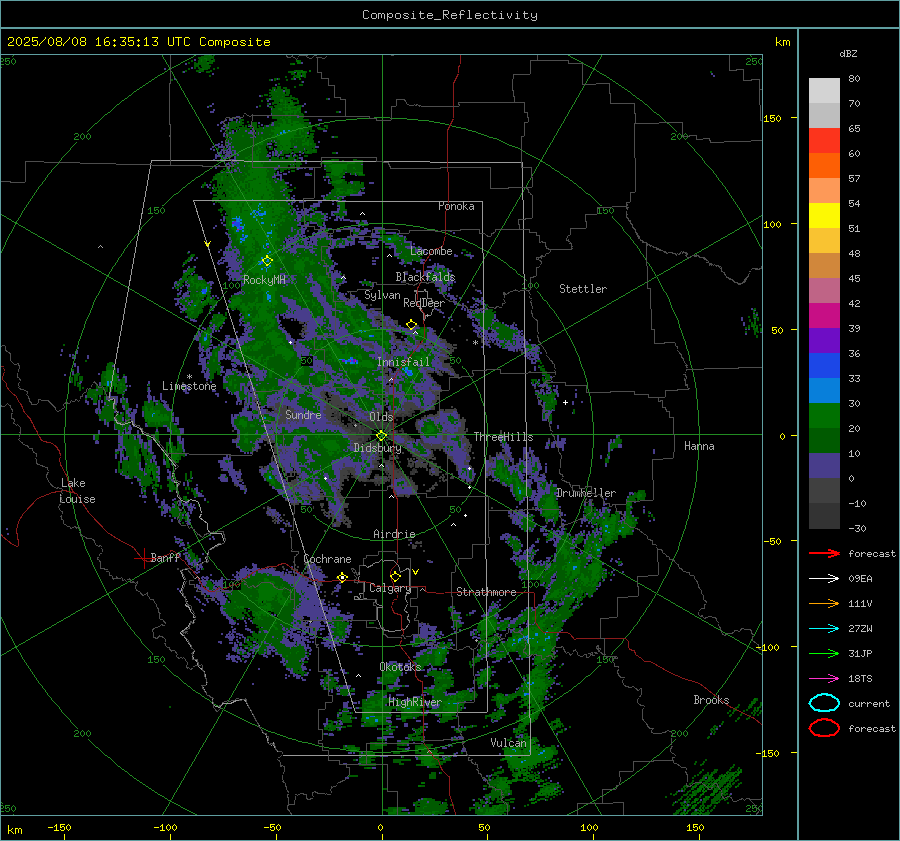This screenshot has width=900, height=841.
Task: Click the Vulcan town label
Action: pyautogui.click(x=508, y=743)
